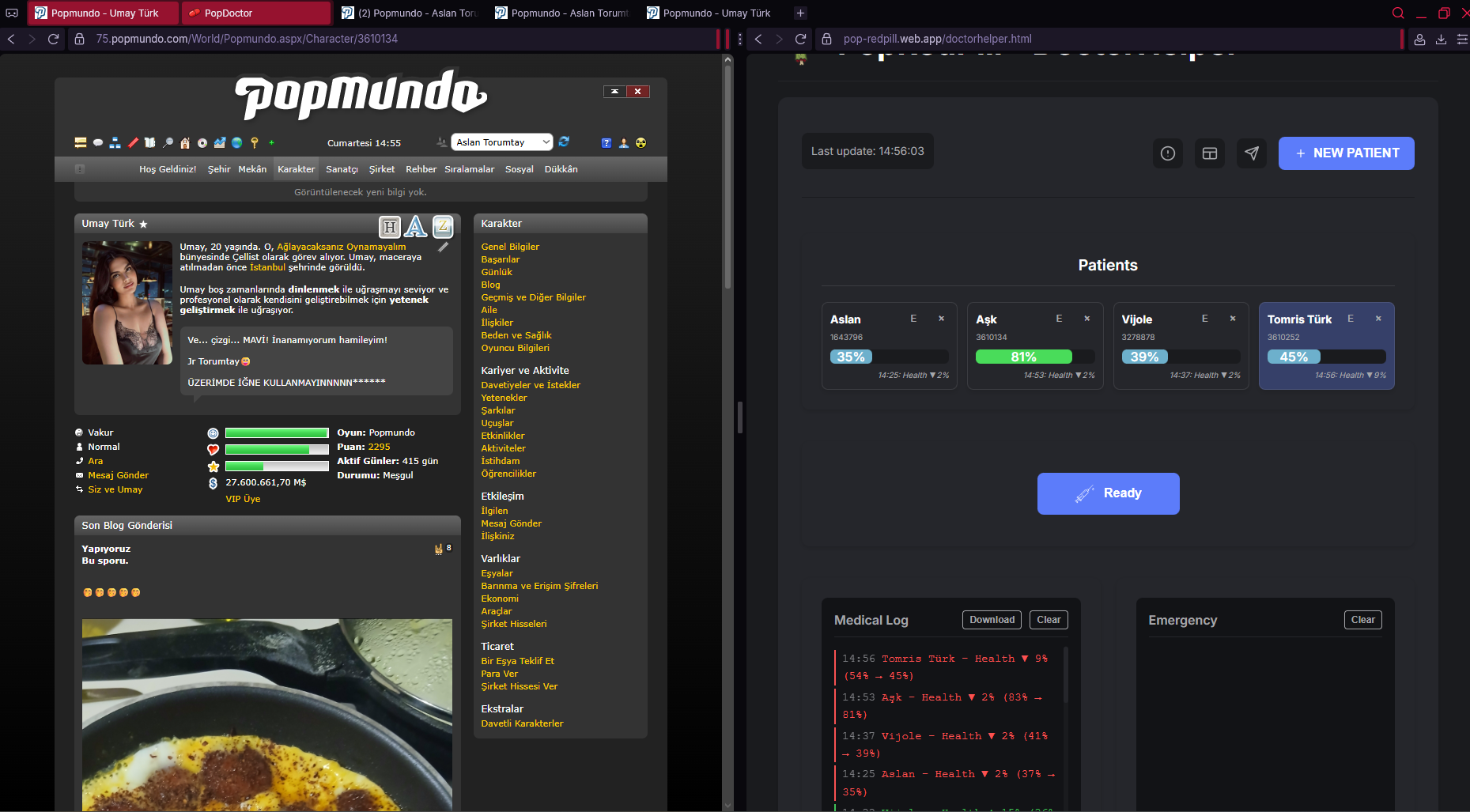This screenshot has height=812, width=1470.
Task: Click the Popmundo logo
Action: click(361, 95)
